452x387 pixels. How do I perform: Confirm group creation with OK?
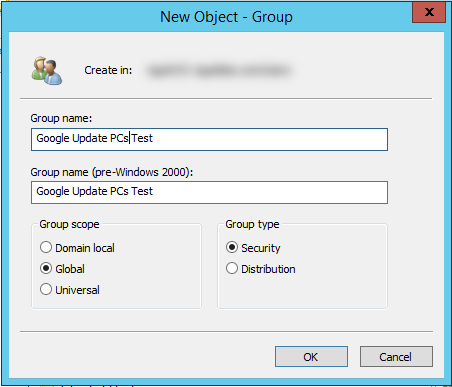(311, 357)
